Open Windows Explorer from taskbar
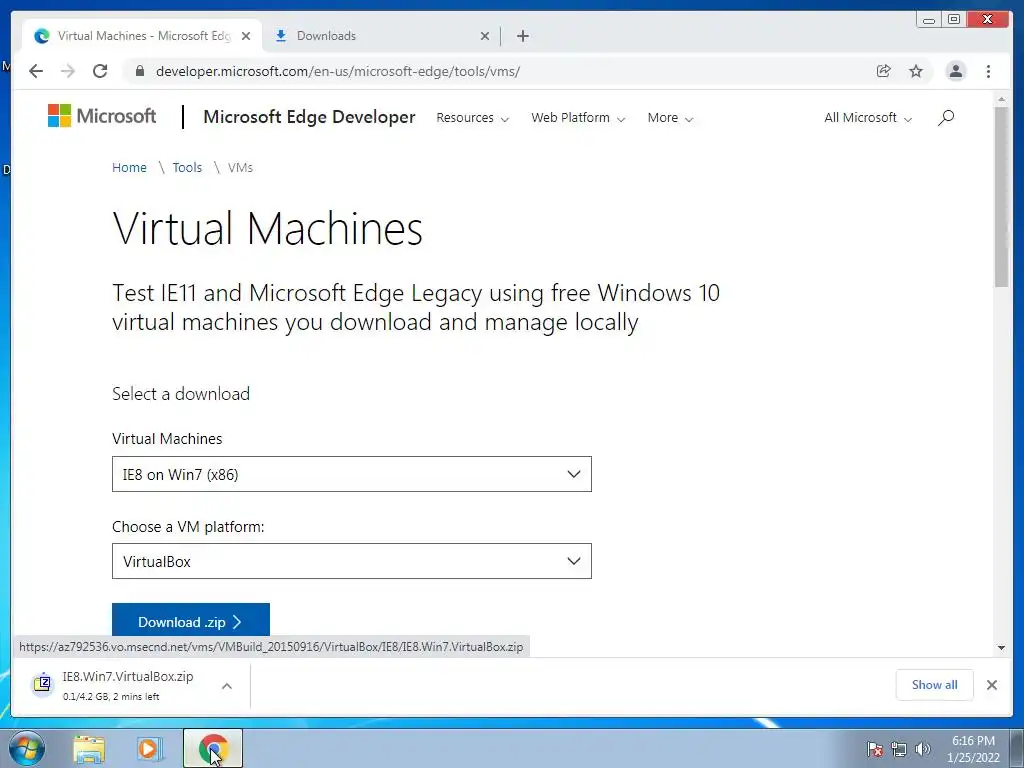Screen dimensions: 1024x768 [x=89, y=749]
